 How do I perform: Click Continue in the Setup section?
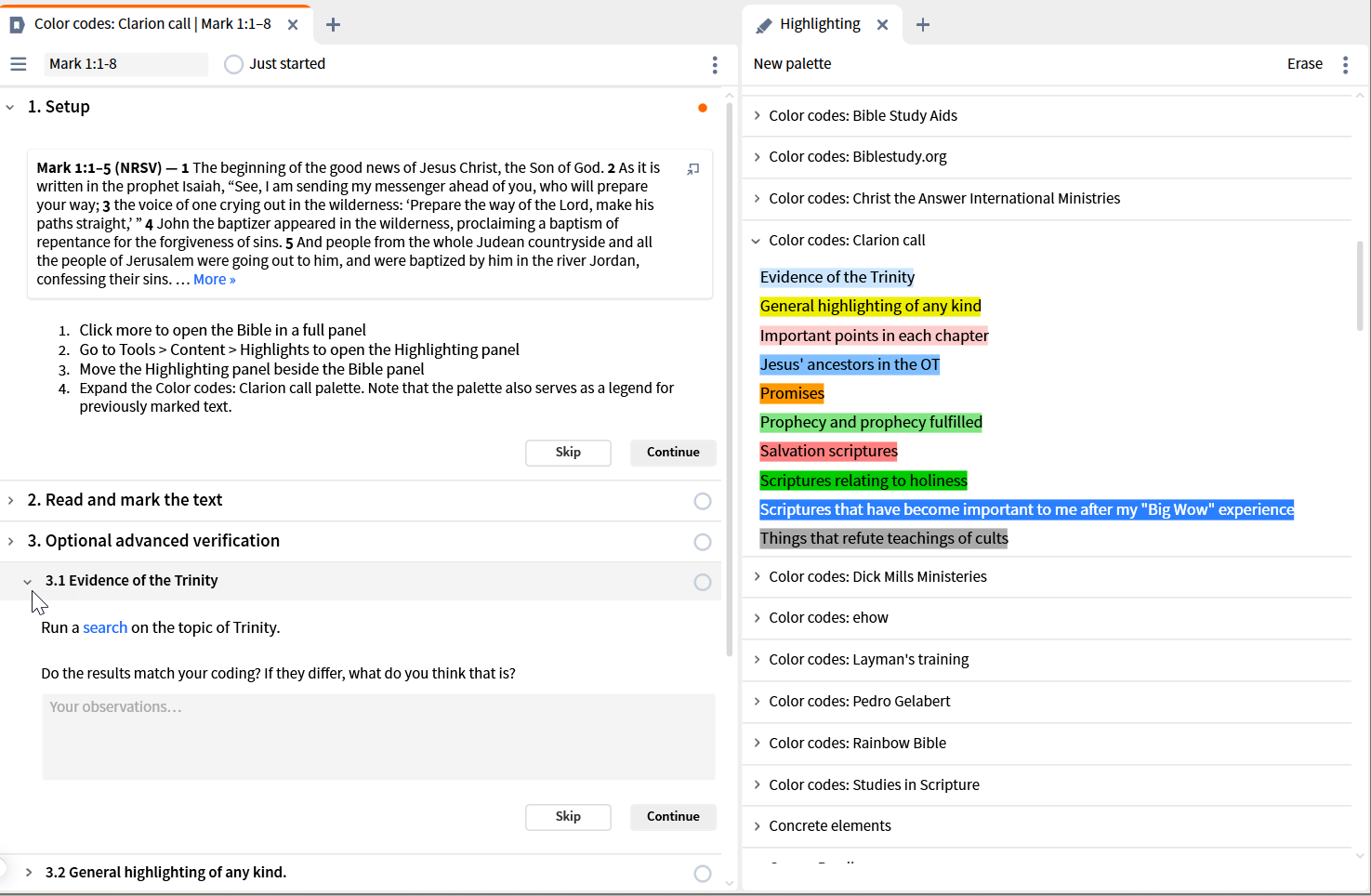[673, 453]
